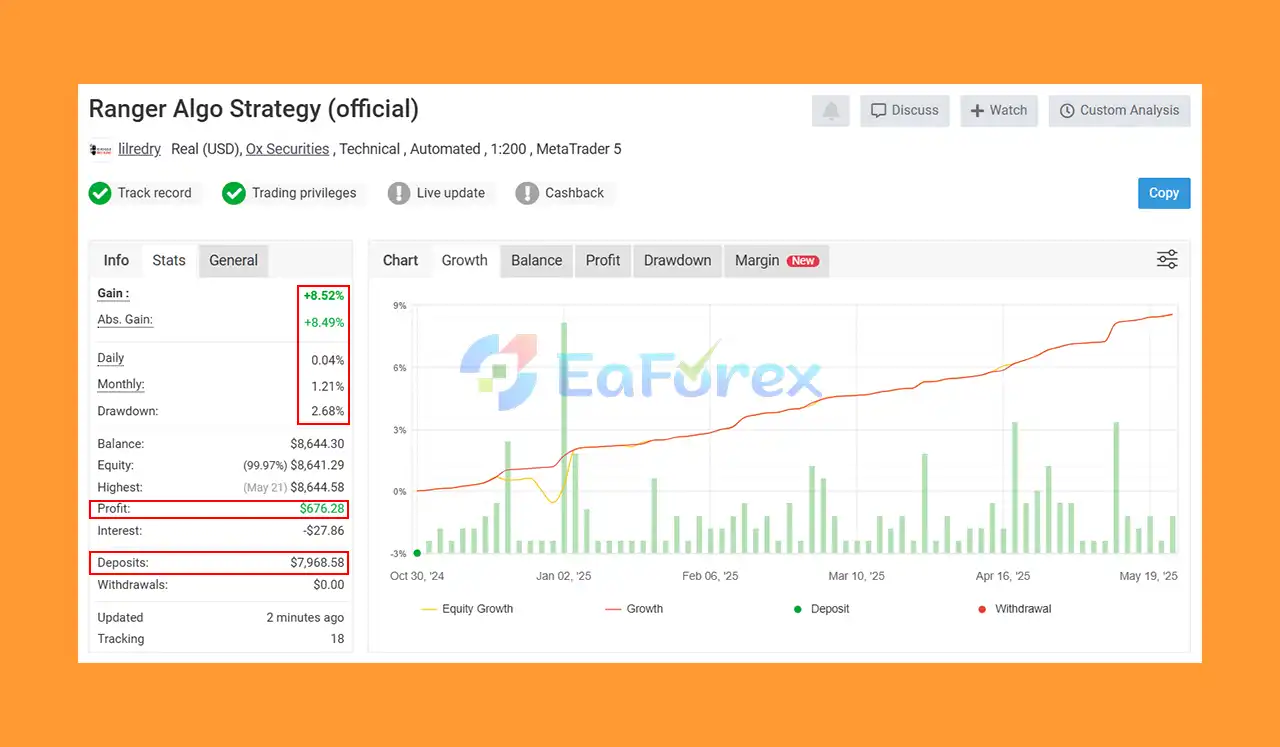Click the Gain value +8.52%
Viewport: 1280px width, 747px height.
(x=324, y=296)
